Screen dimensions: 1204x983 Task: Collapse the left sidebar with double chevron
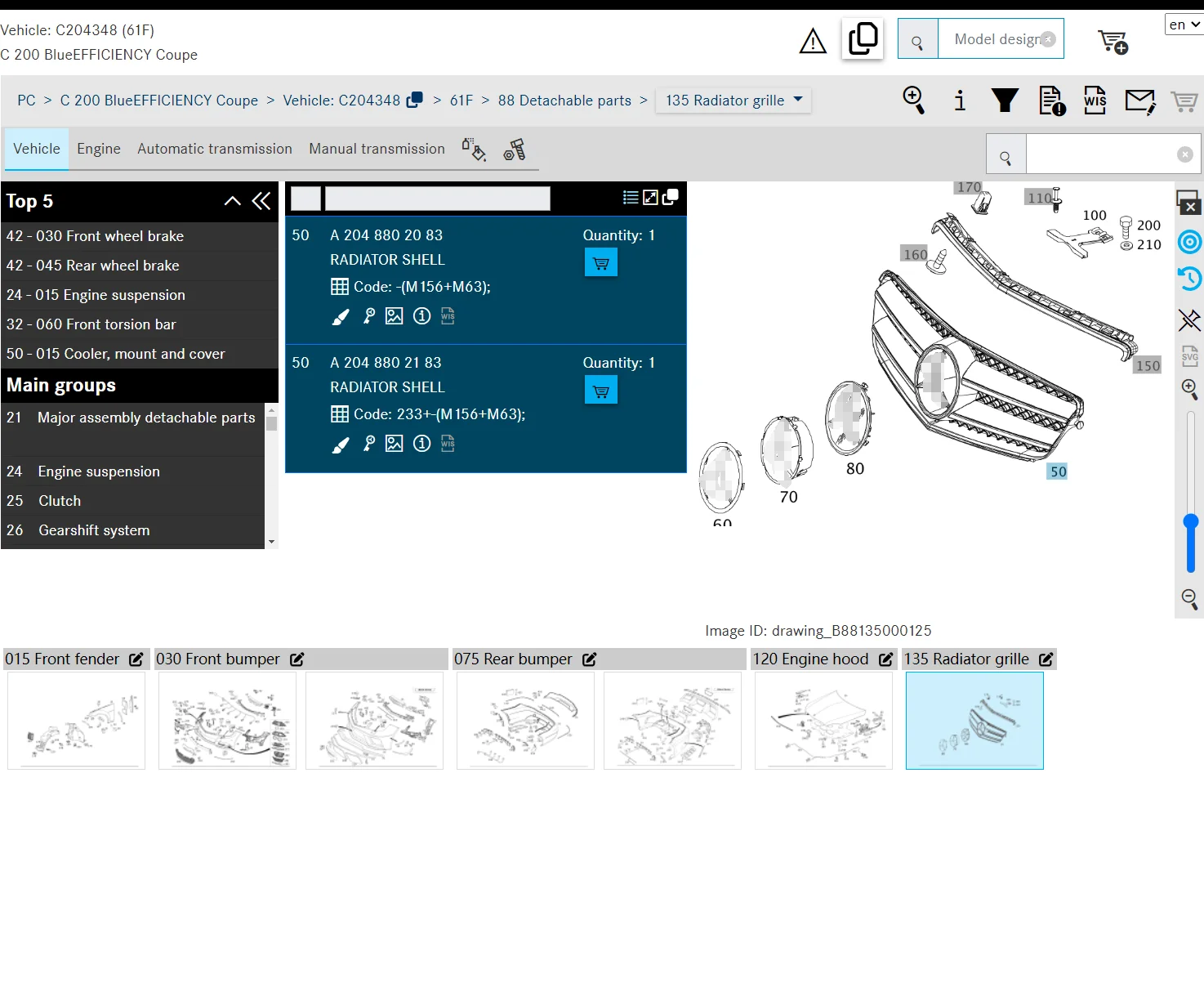[x=261, y=201]
